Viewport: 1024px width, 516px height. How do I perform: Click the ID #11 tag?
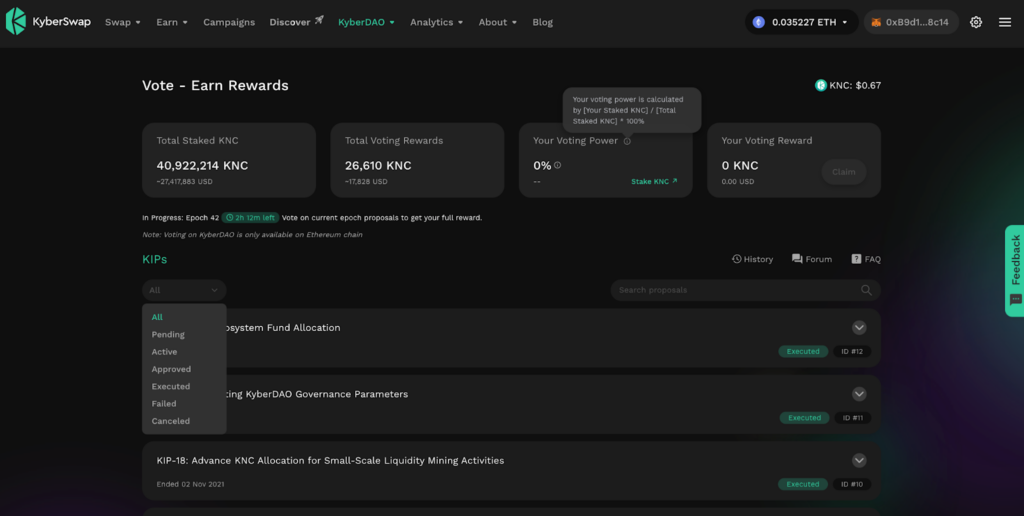click(x=852, y=418)
